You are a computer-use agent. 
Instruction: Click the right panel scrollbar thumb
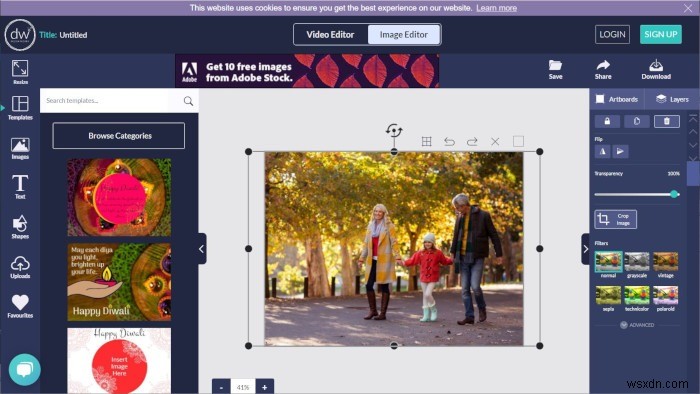point(693,174)
